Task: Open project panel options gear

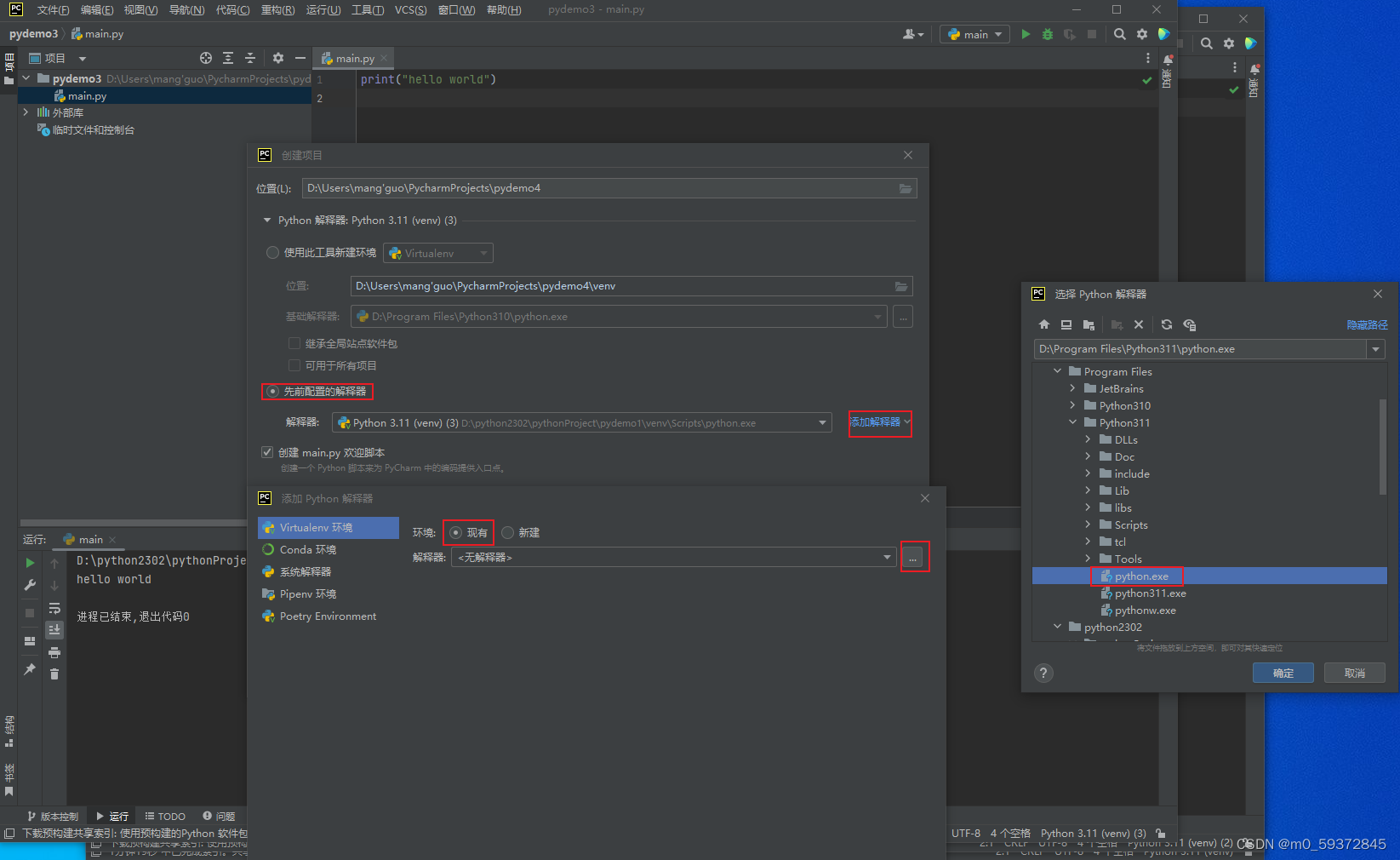Action: pyautogui.click(x=278, y=58)
